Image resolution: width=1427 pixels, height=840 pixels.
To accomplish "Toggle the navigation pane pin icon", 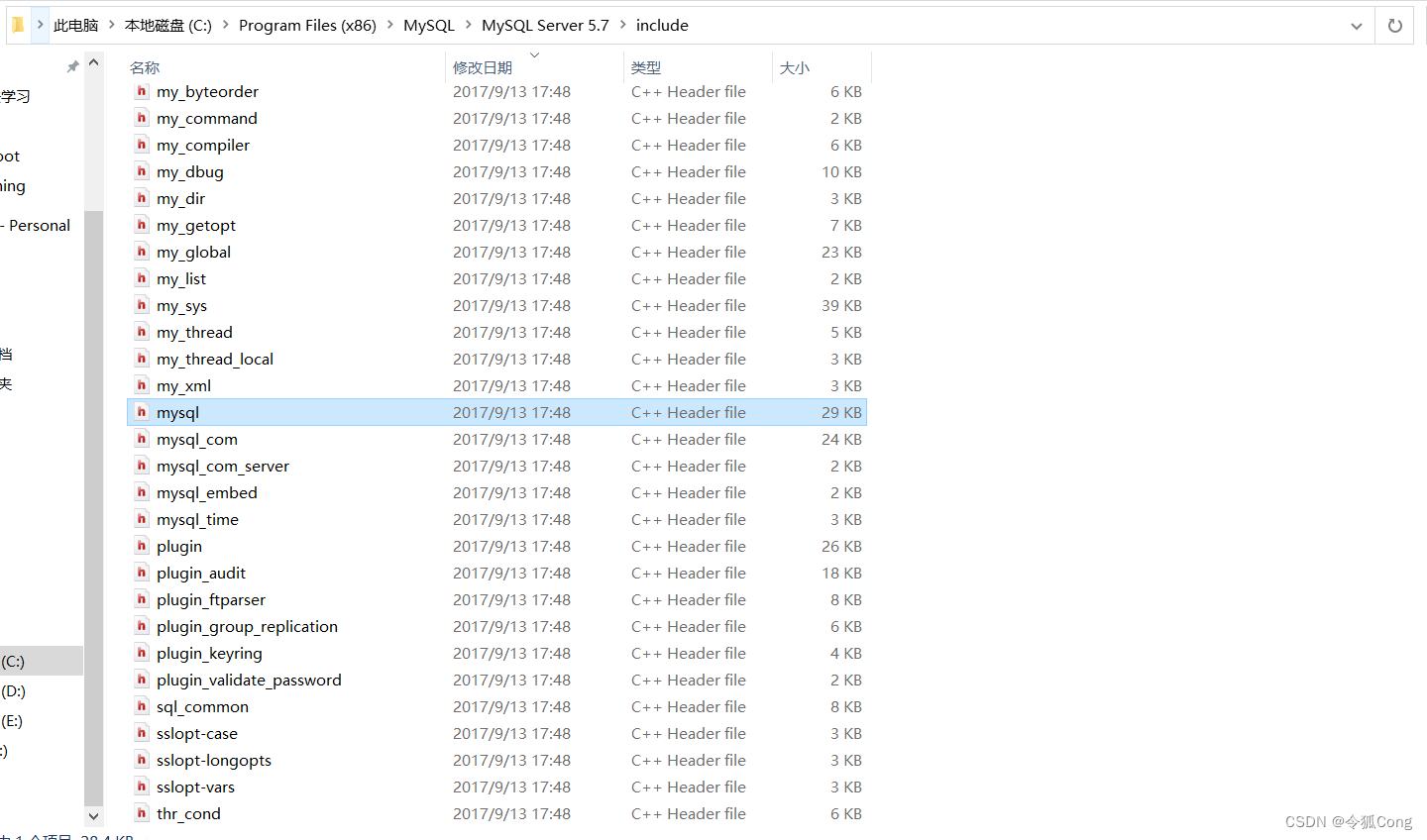I will (x=72, y=65).
